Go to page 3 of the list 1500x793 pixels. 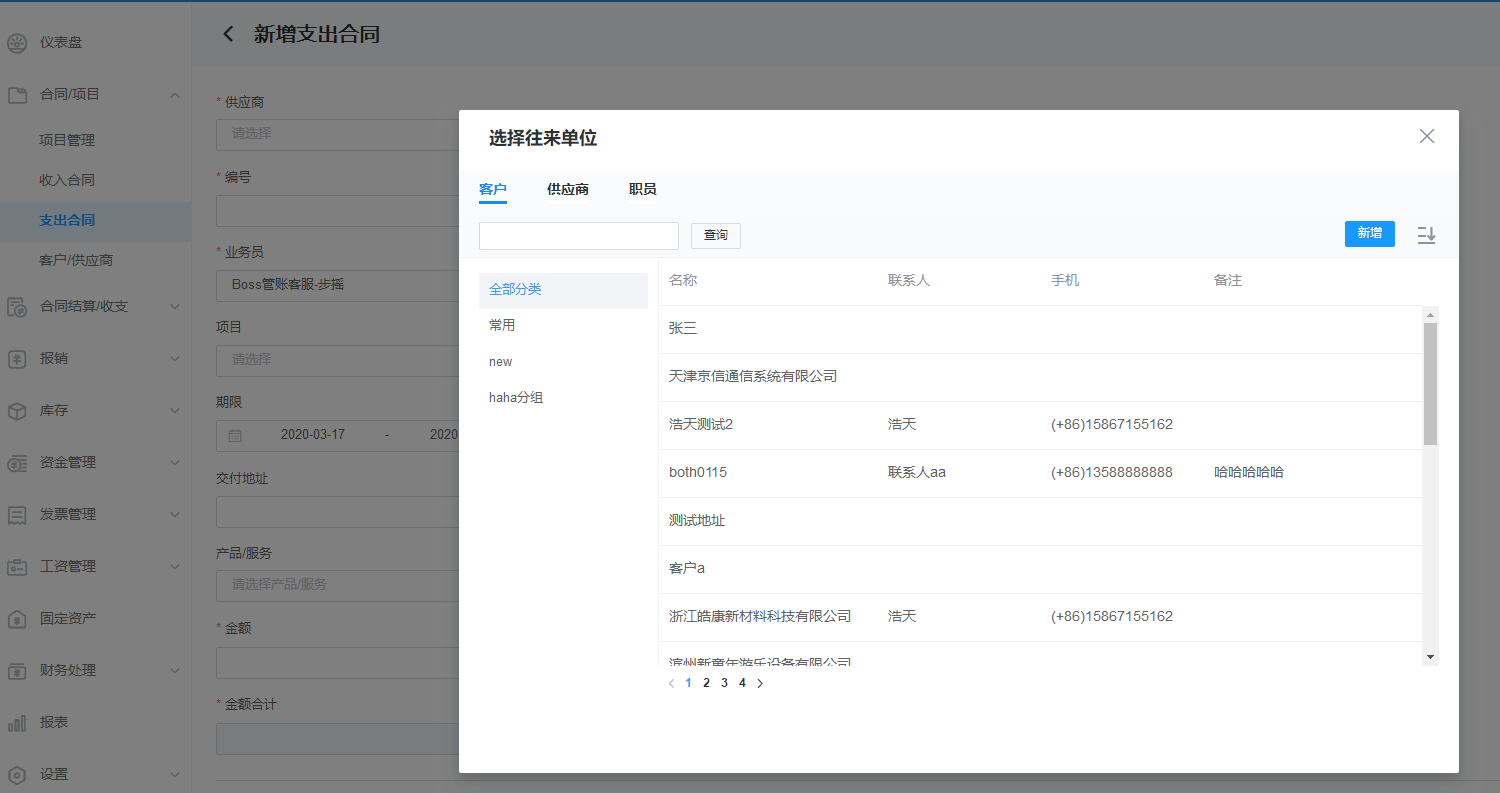(x=724, y=683)
